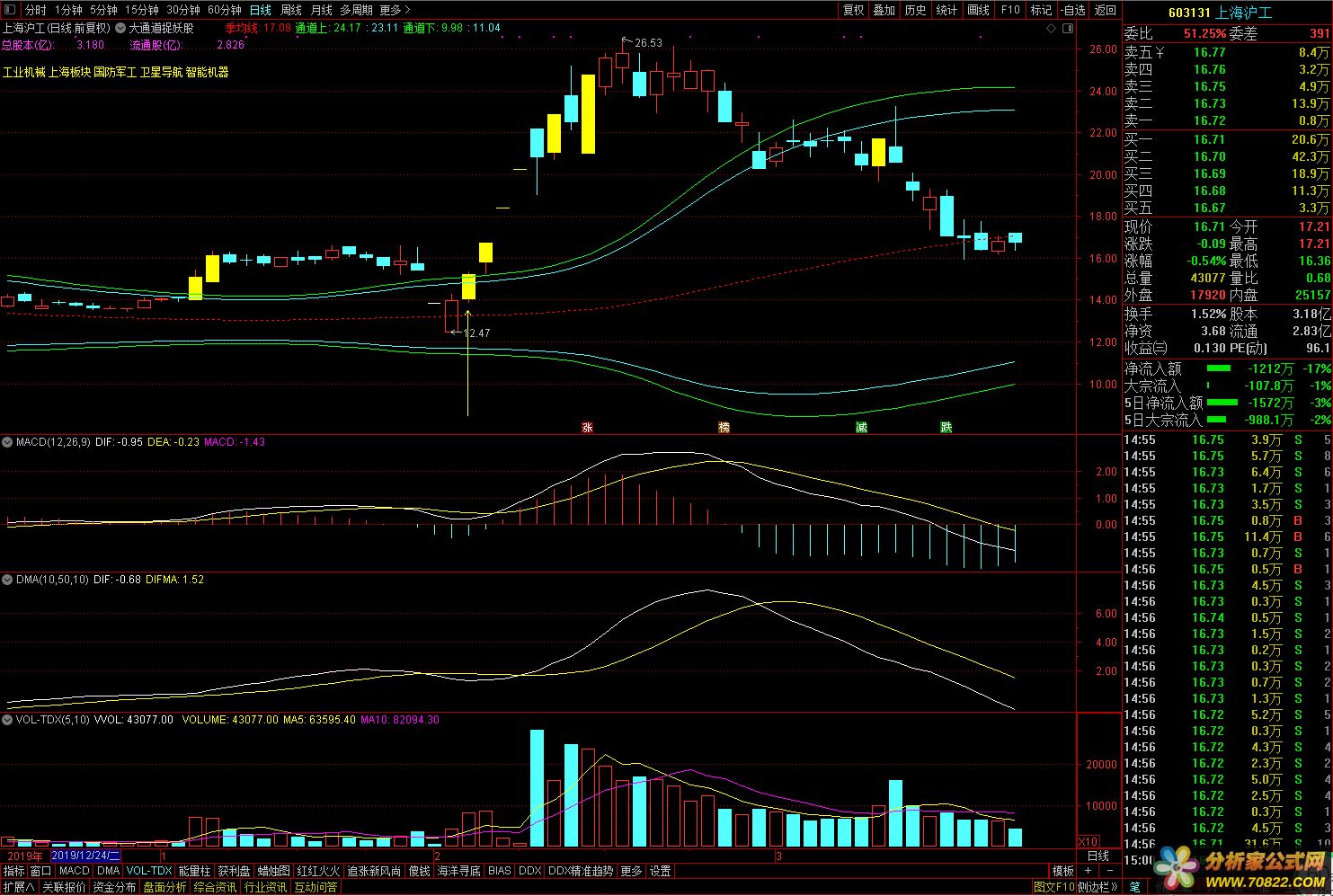Toggle the 侧边栏 sidebar button
Image resolution: width=1333 pixels, height=896 pixels.
click(1098, 887)
